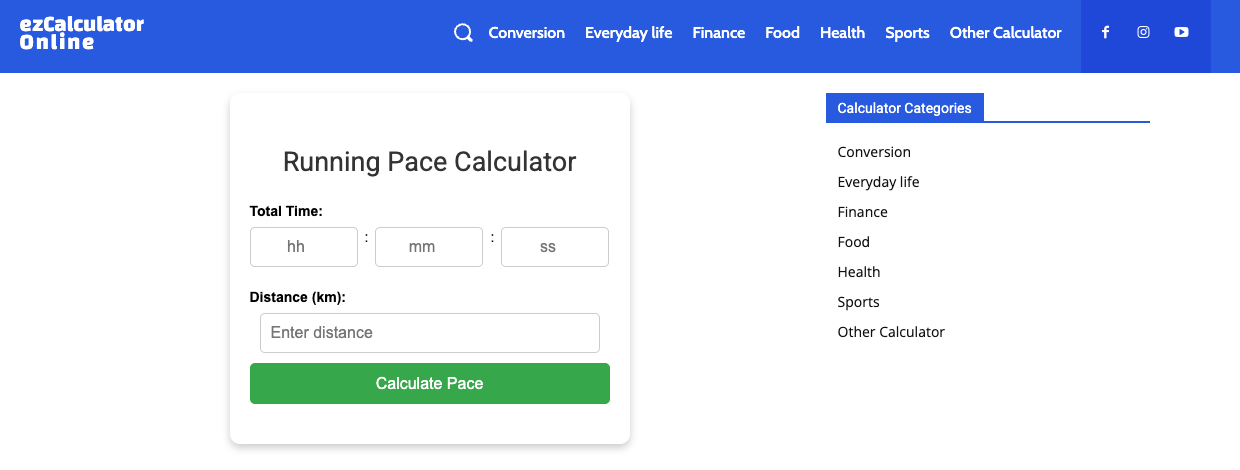Select Finance in the top menu
Image resolution: width=1240 pixels, height=470 pixels.
(719, 33)
